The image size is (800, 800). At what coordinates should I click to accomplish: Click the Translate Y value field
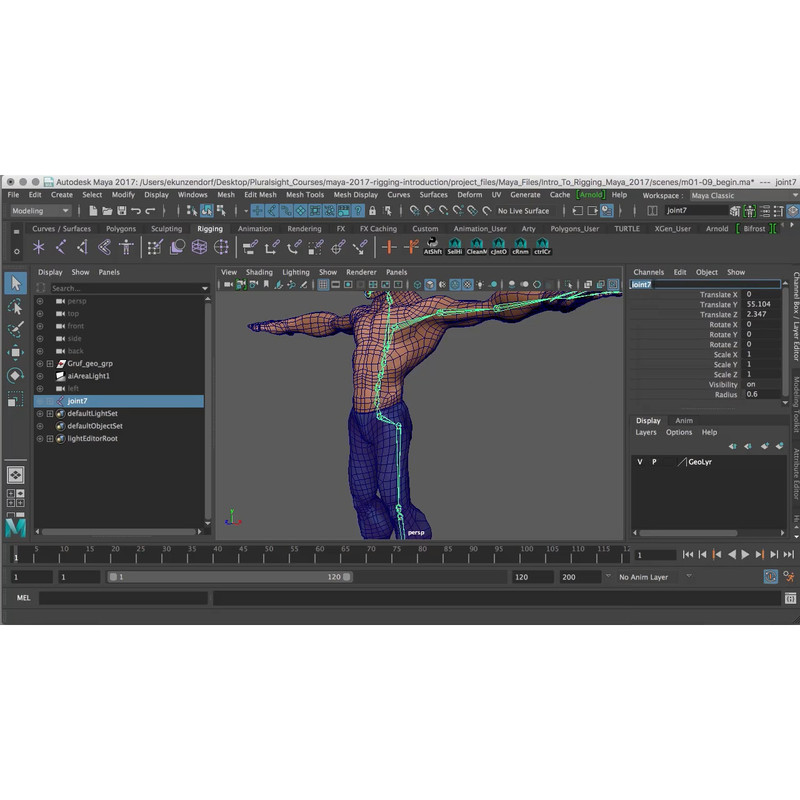pyautogui.click(x=758, y=305)
